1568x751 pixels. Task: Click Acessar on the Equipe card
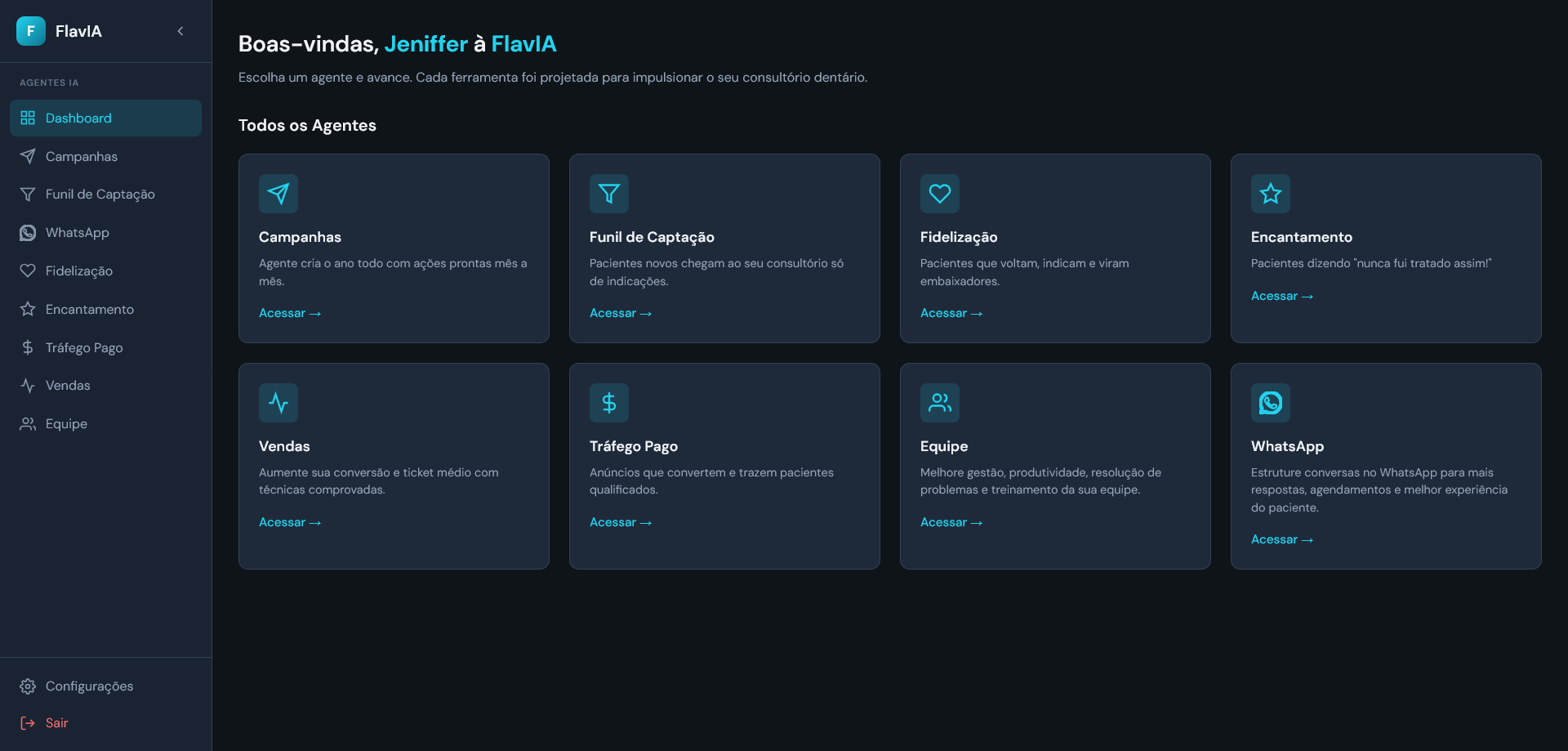[951, 522]
